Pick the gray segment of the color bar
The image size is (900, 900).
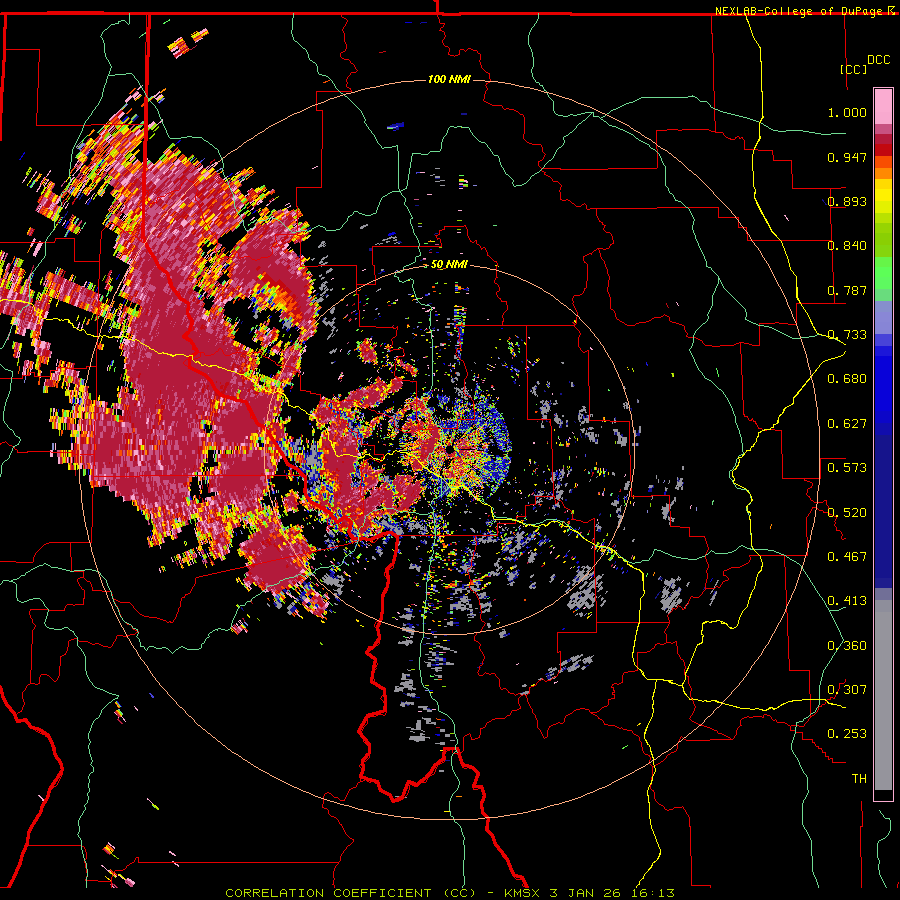(x=883, y=695)
